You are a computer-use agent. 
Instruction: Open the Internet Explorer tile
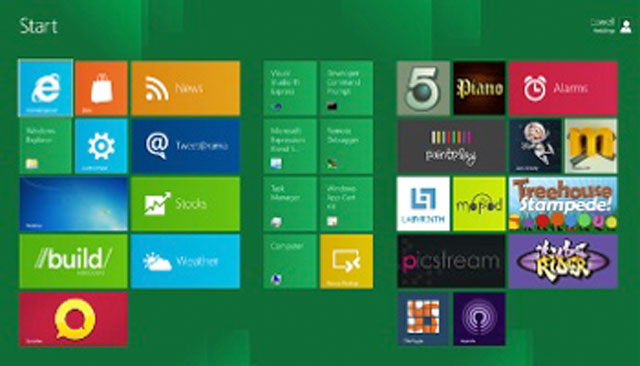tap(46, 88)
